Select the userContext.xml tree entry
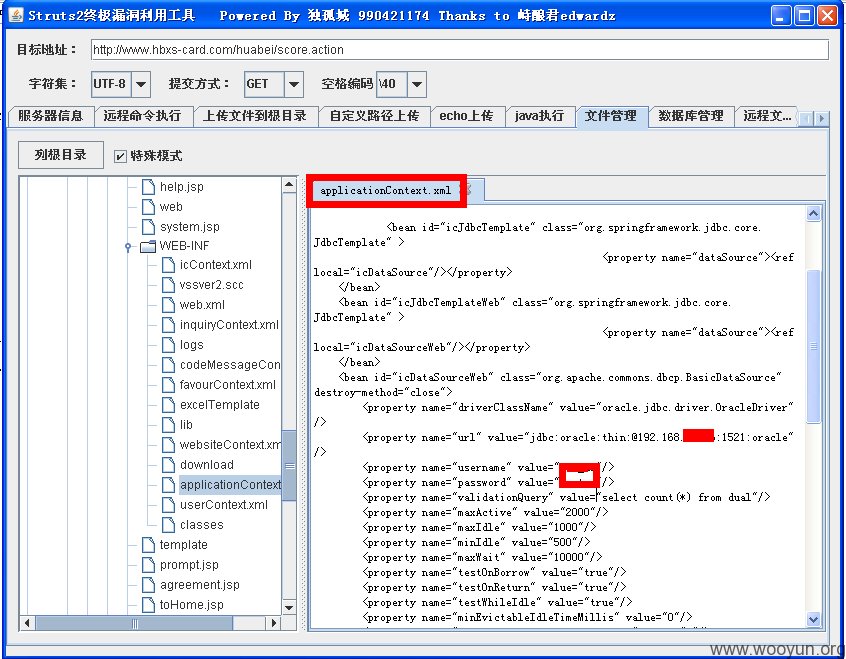This screenshot has width=846, height=659. click(224, 505)
